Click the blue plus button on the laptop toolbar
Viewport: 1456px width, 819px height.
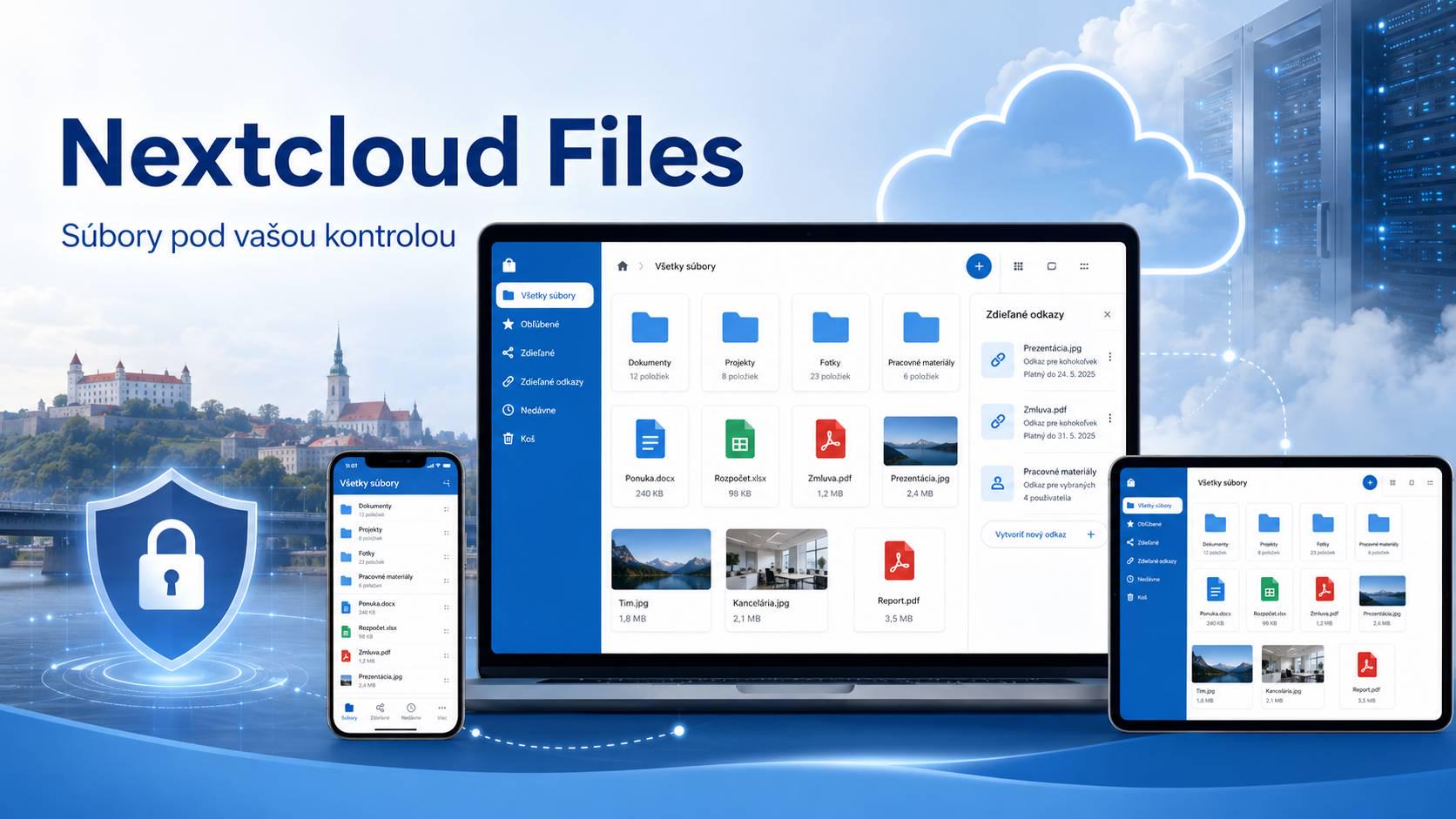click(x=979, y=266)
